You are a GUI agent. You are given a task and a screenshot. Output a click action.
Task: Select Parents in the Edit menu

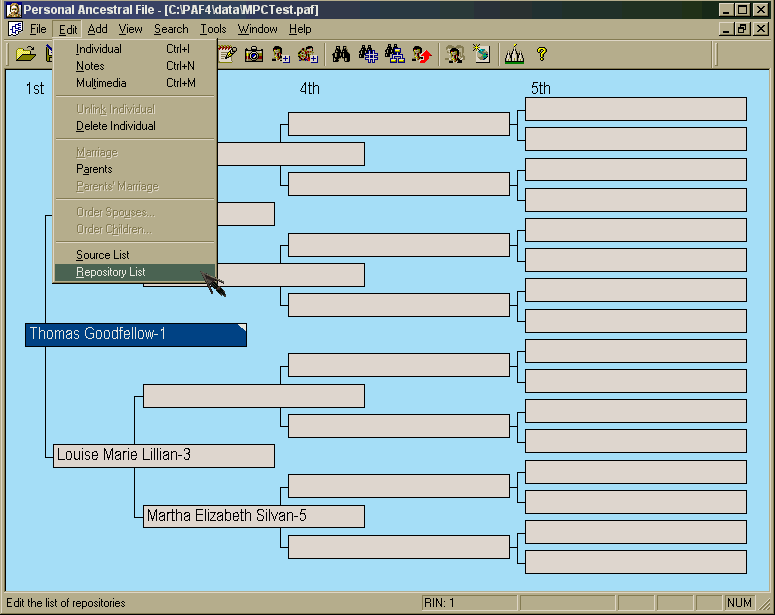pyautogui.click(x=135, y=169)
